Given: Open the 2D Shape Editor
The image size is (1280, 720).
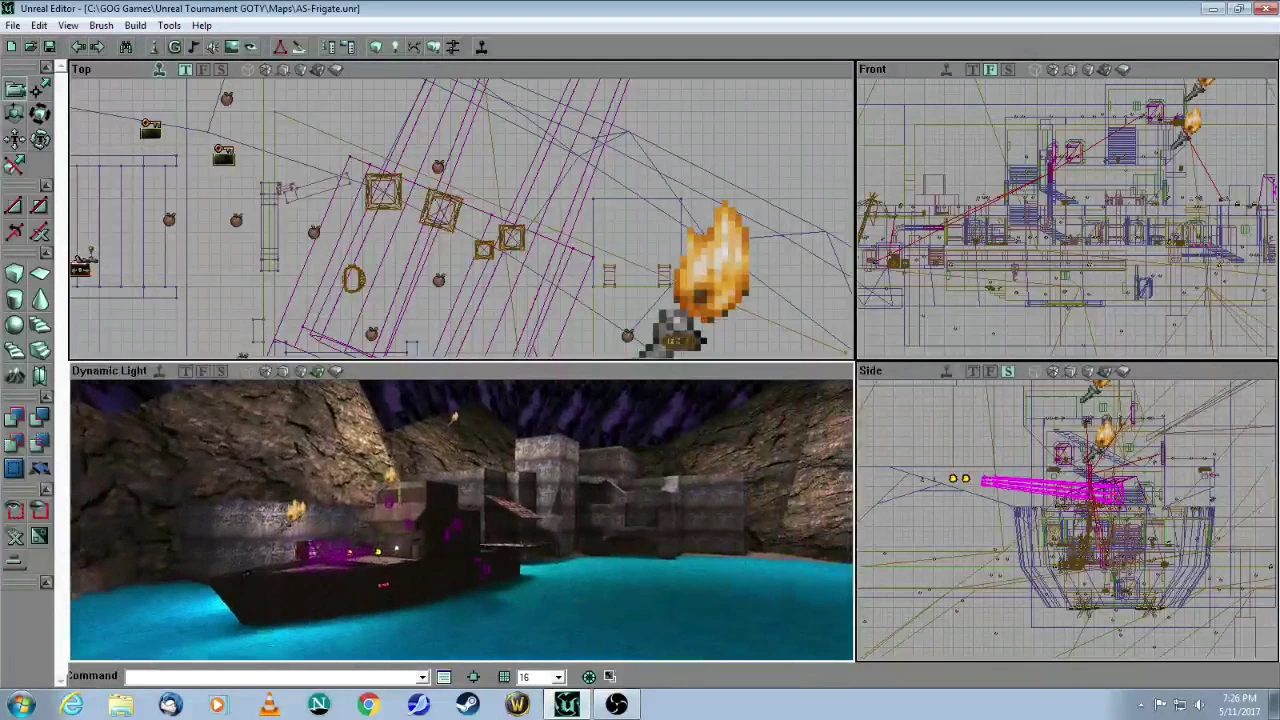Looking at the screenshot, I should [280, 47].
